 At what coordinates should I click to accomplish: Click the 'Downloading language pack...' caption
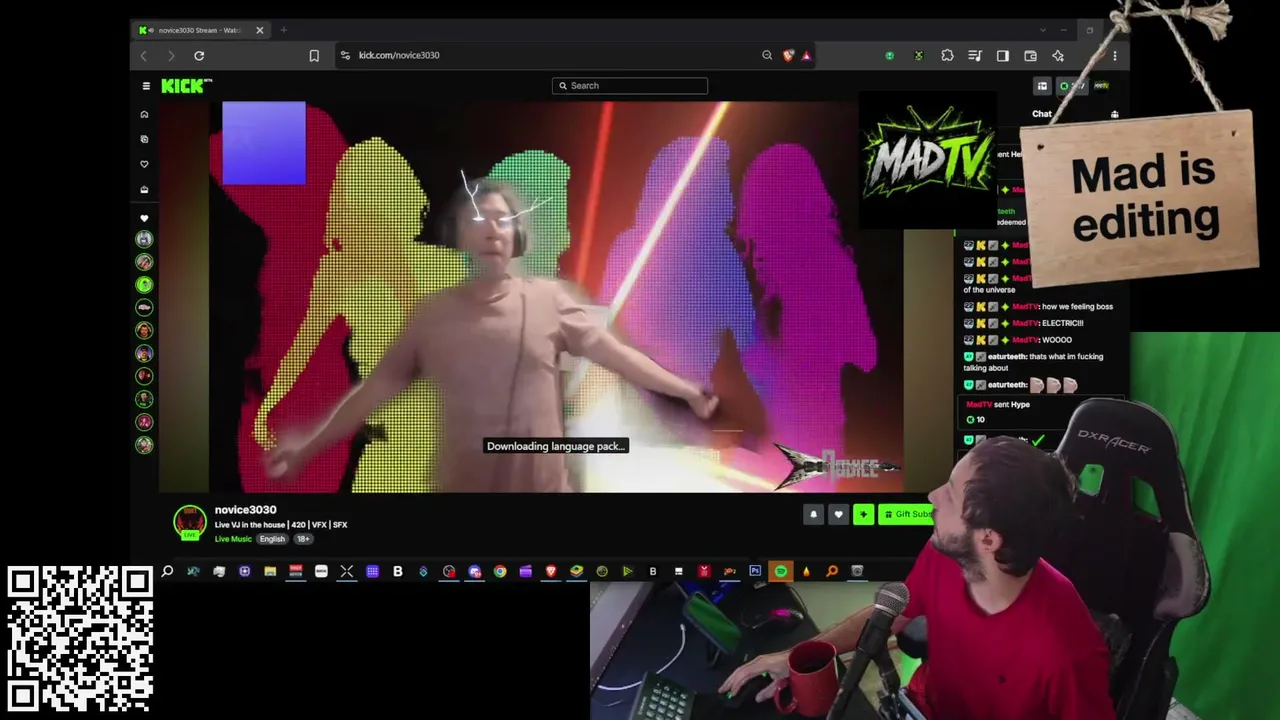point(556,446)
